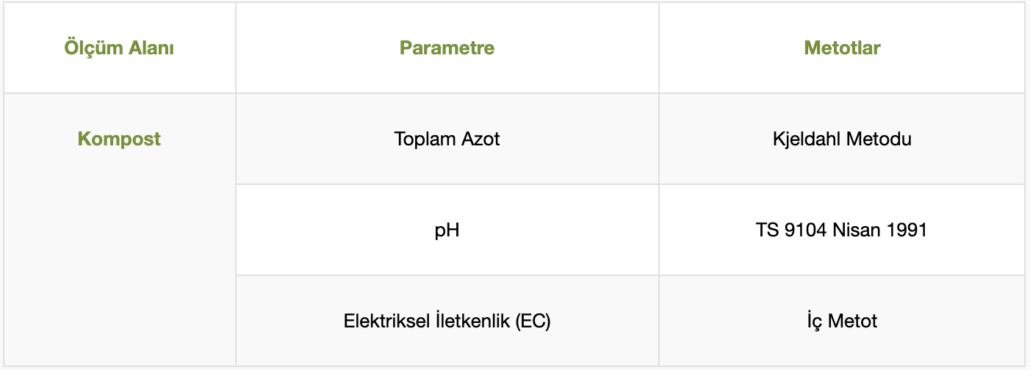Click the Elektriksel İletkenlik (EC) cell
Viewport: 1030px width, 370px height.
[447, 322]
